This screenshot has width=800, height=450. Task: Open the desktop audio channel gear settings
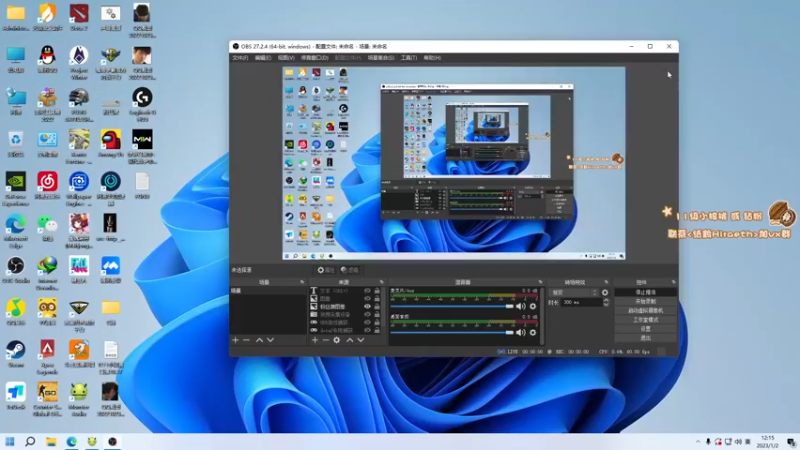point(533,332)
